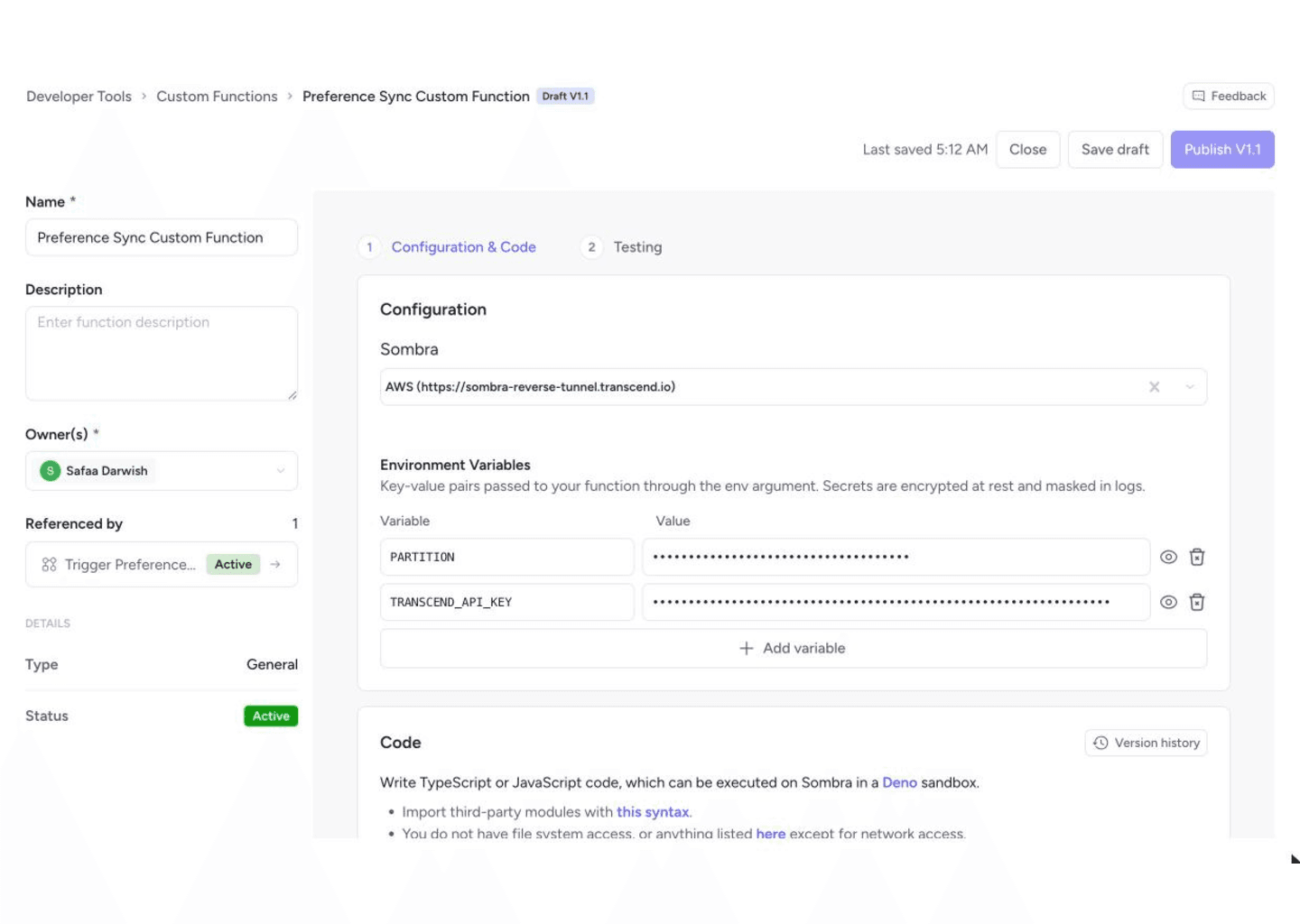The width and height of the screenshot is (1300, 924).
Task: Click the description resize handle
Action: [292, 395]
